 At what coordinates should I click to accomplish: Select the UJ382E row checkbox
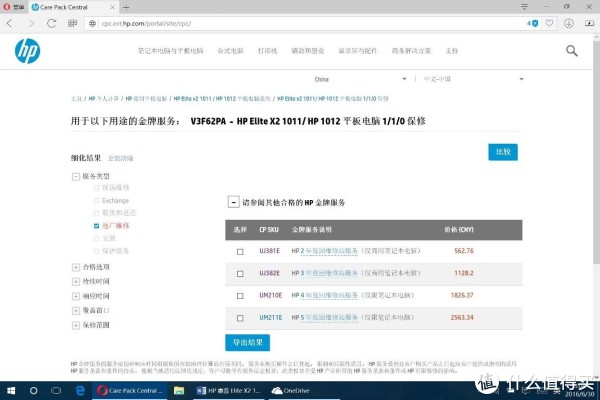(240, 274)
